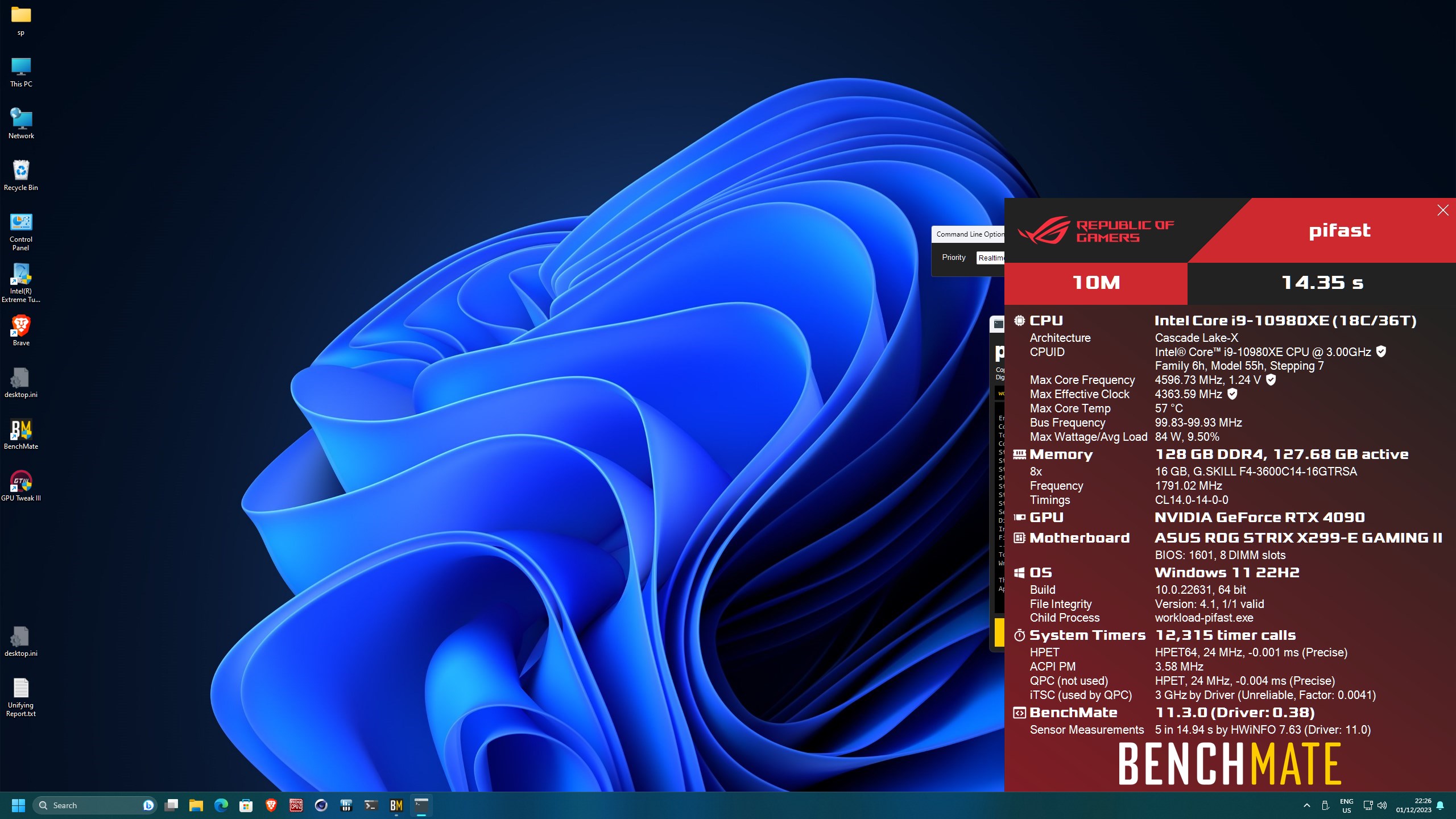Select the Unifying Report.txt file
Viewport: 1456px width, 819px height.
click(21, 697)
